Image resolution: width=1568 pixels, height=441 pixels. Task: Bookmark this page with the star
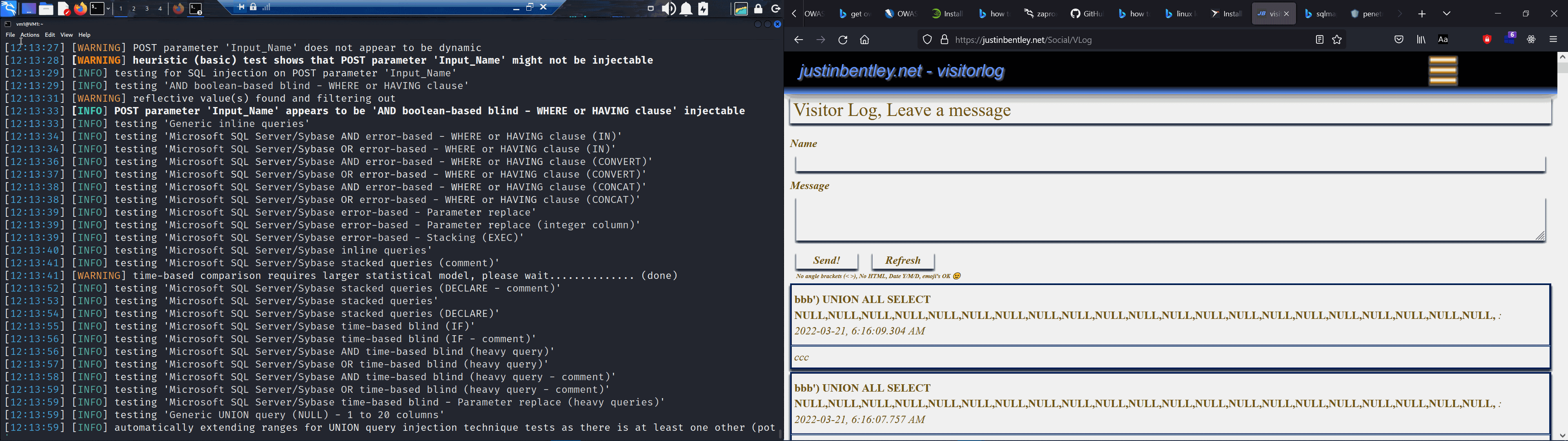(x=1337, y=40)
